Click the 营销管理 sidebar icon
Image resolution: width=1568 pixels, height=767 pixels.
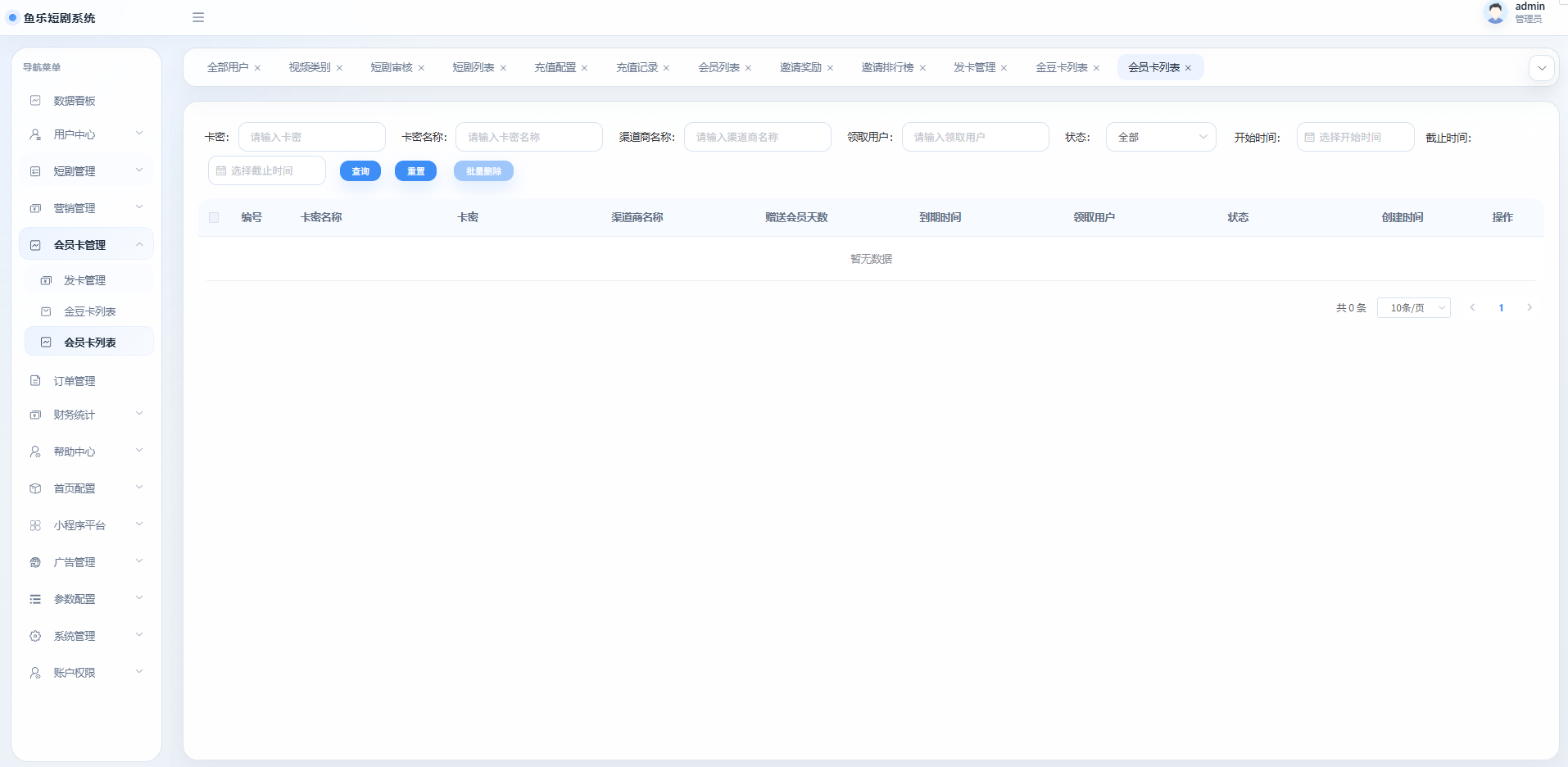coord(35,208)
